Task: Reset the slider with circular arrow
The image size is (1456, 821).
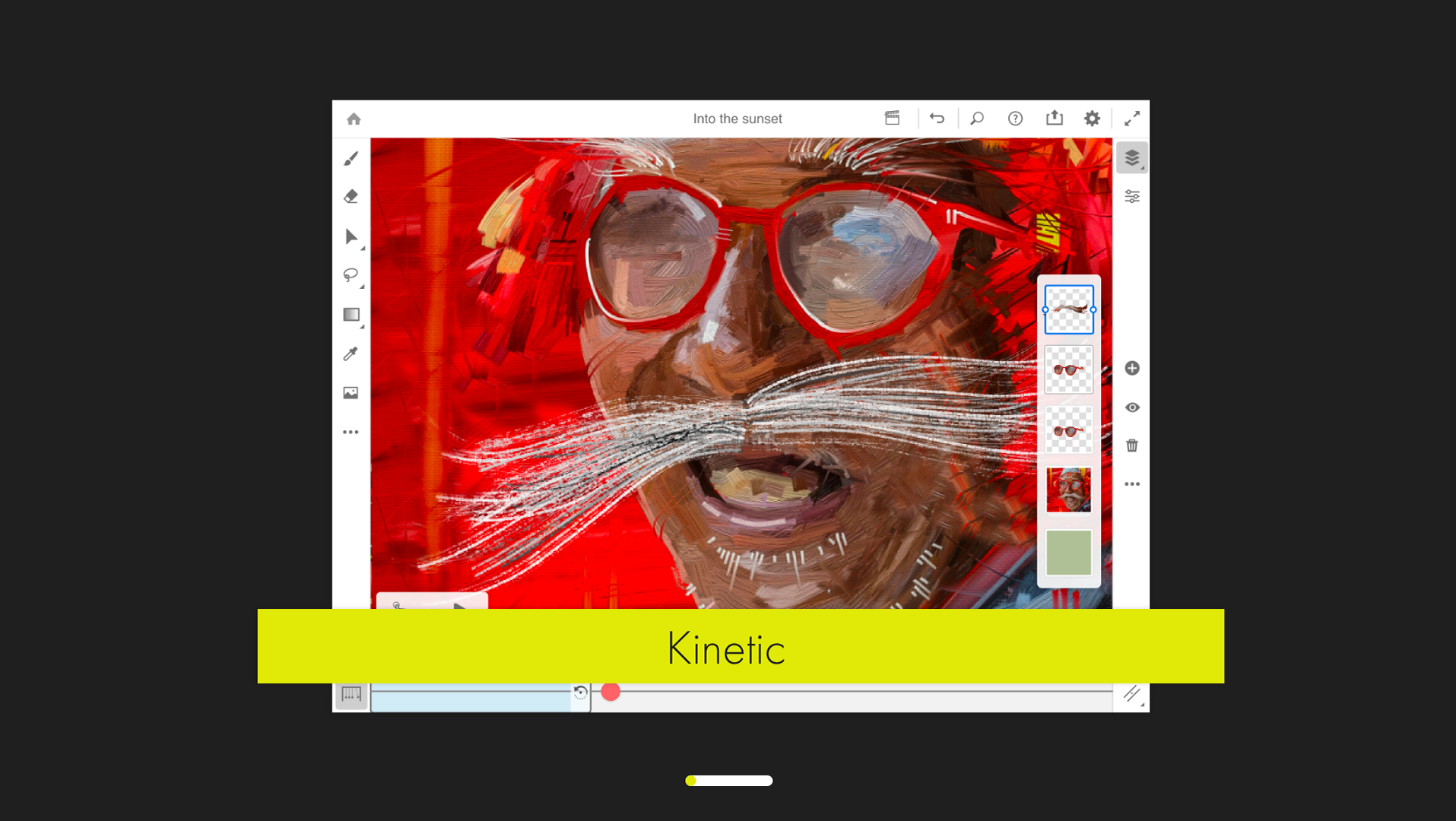Action: [580, 693]
